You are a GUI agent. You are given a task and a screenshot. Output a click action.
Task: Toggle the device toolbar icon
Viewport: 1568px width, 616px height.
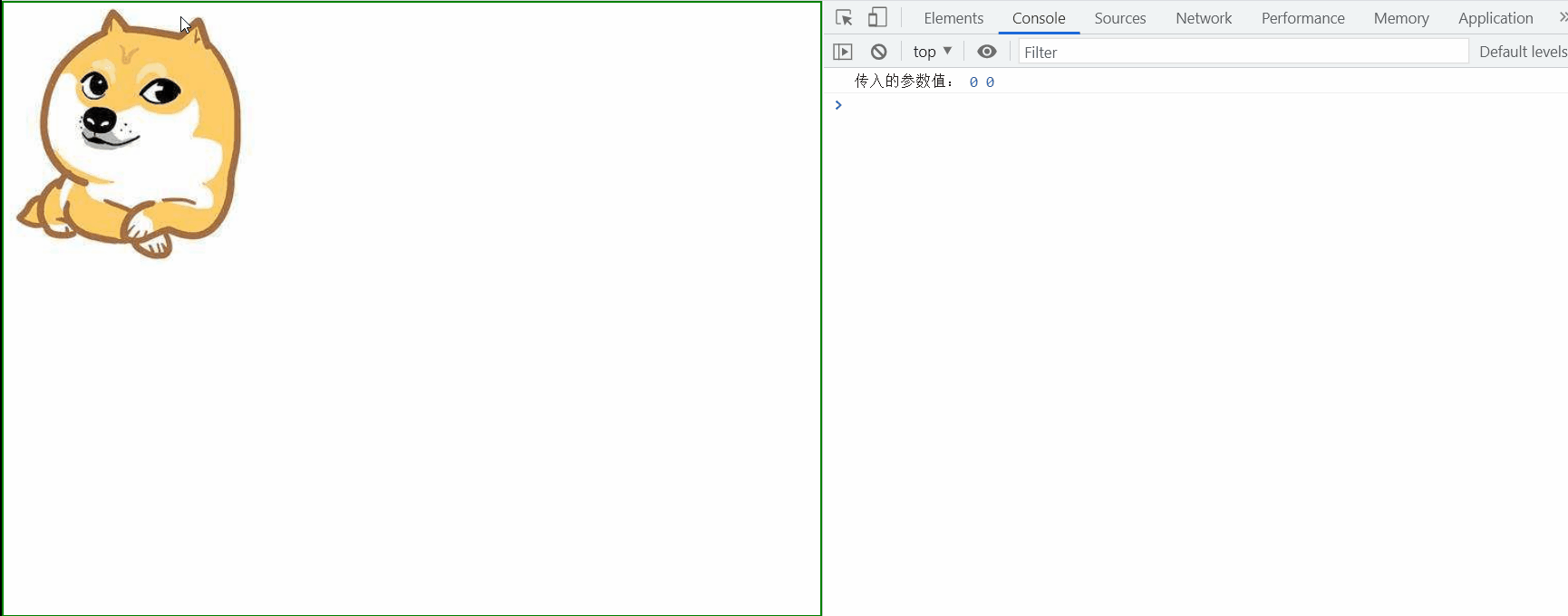click(x=877, y=17)
